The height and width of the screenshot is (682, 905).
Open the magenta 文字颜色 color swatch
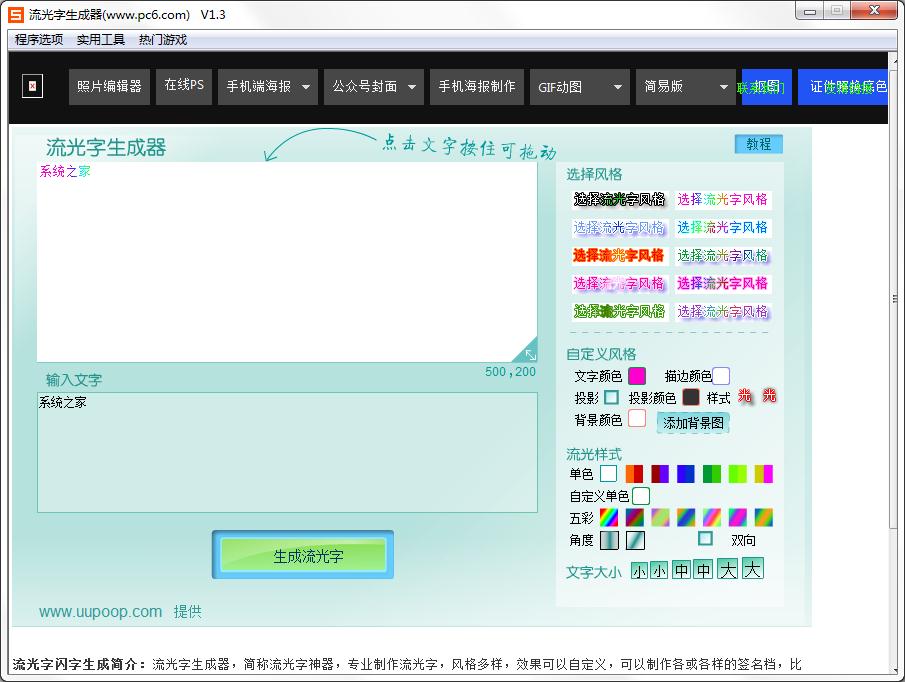(x=636, y=376)
